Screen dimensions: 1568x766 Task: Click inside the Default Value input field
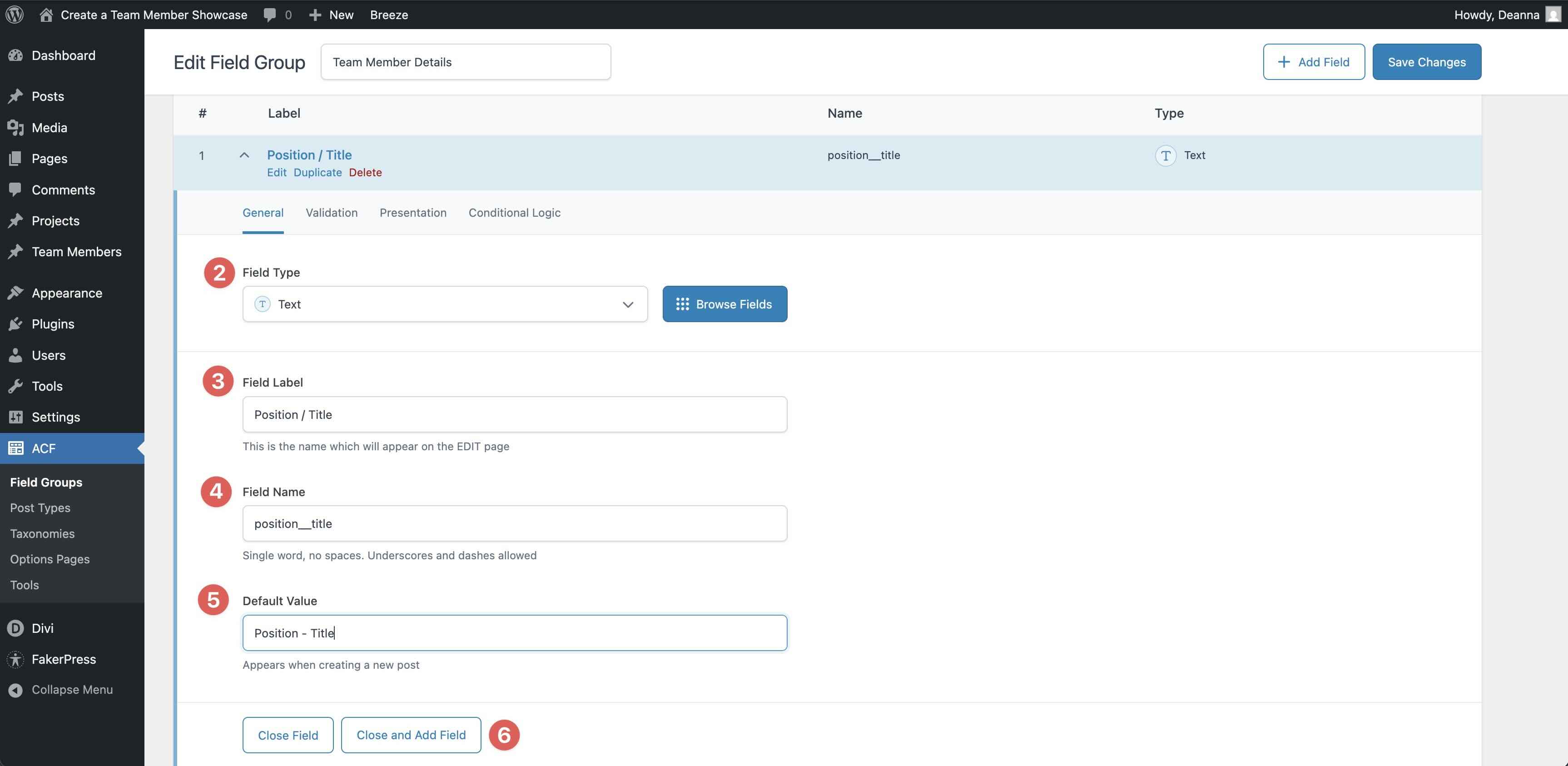514,632
